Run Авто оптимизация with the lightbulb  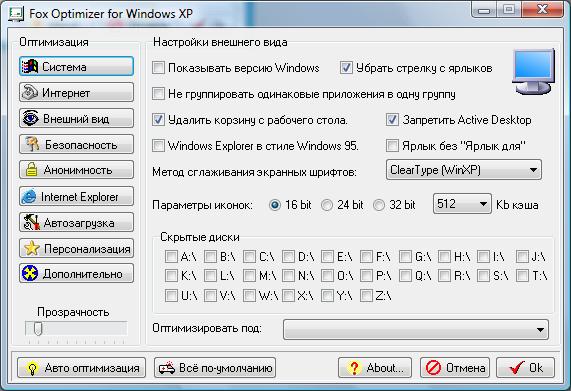81,368
